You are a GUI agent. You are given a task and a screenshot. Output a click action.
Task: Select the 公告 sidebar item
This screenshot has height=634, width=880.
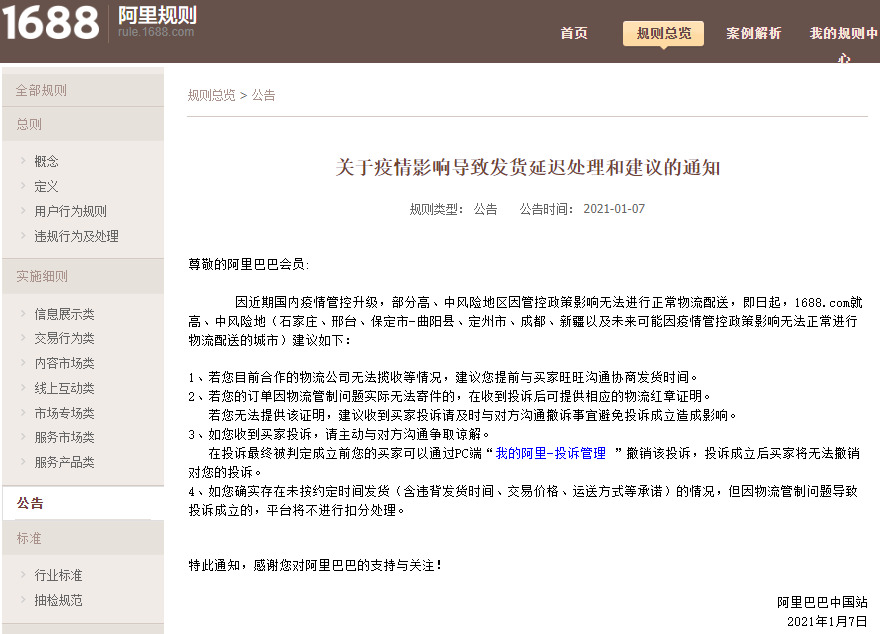[x=83, y=503]
